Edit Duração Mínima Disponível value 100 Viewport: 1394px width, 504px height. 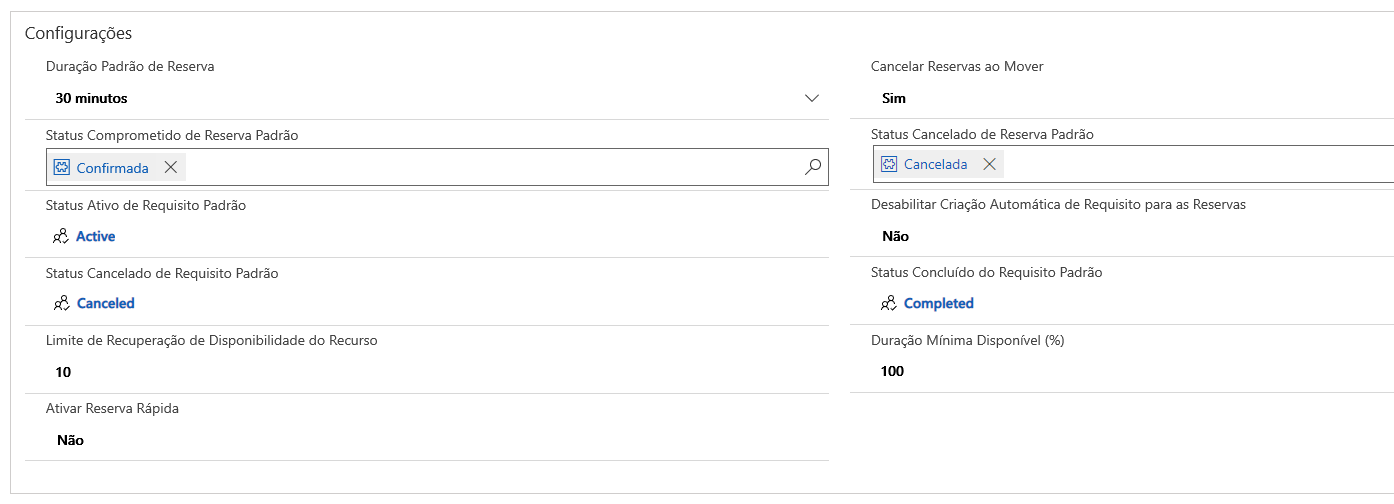coord(893,371)
